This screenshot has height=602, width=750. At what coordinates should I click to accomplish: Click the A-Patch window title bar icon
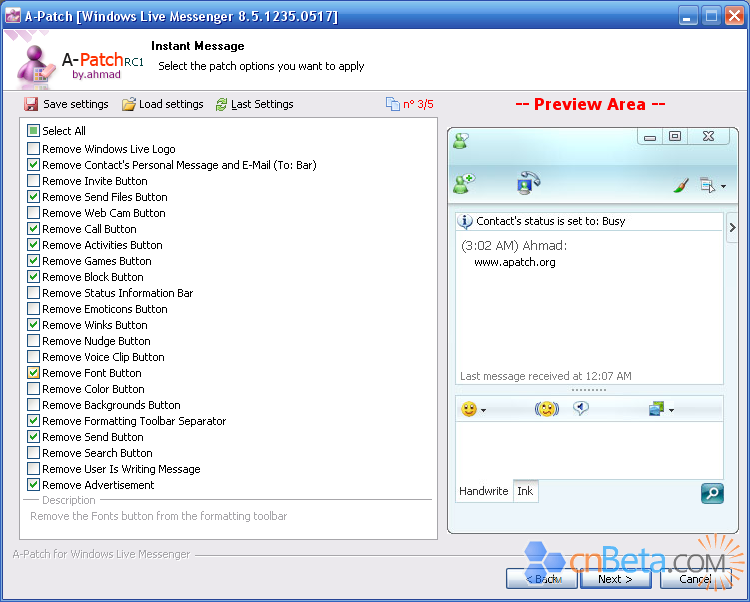point(13,16)
